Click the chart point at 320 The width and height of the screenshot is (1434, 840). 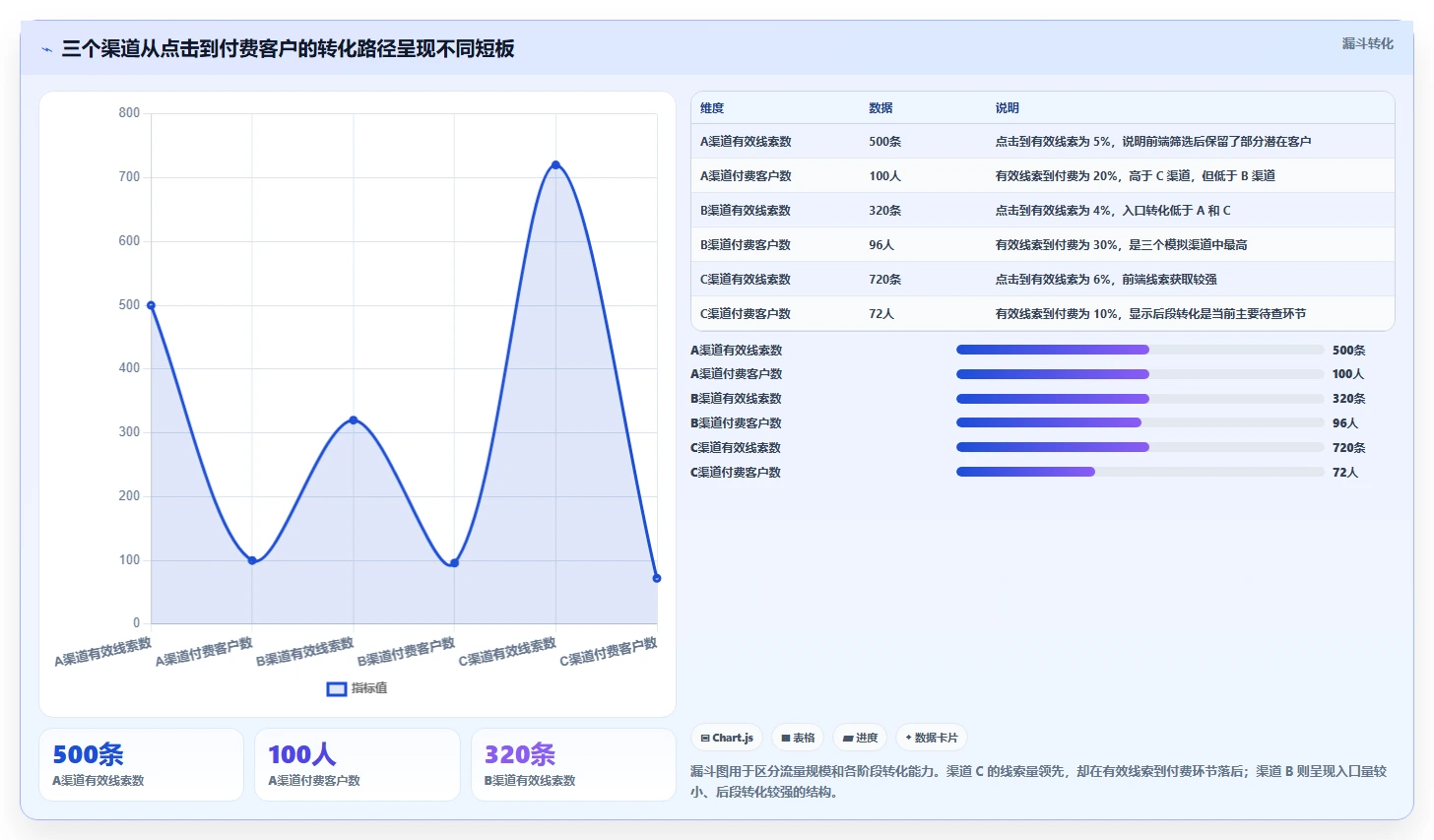click(354, 420)
